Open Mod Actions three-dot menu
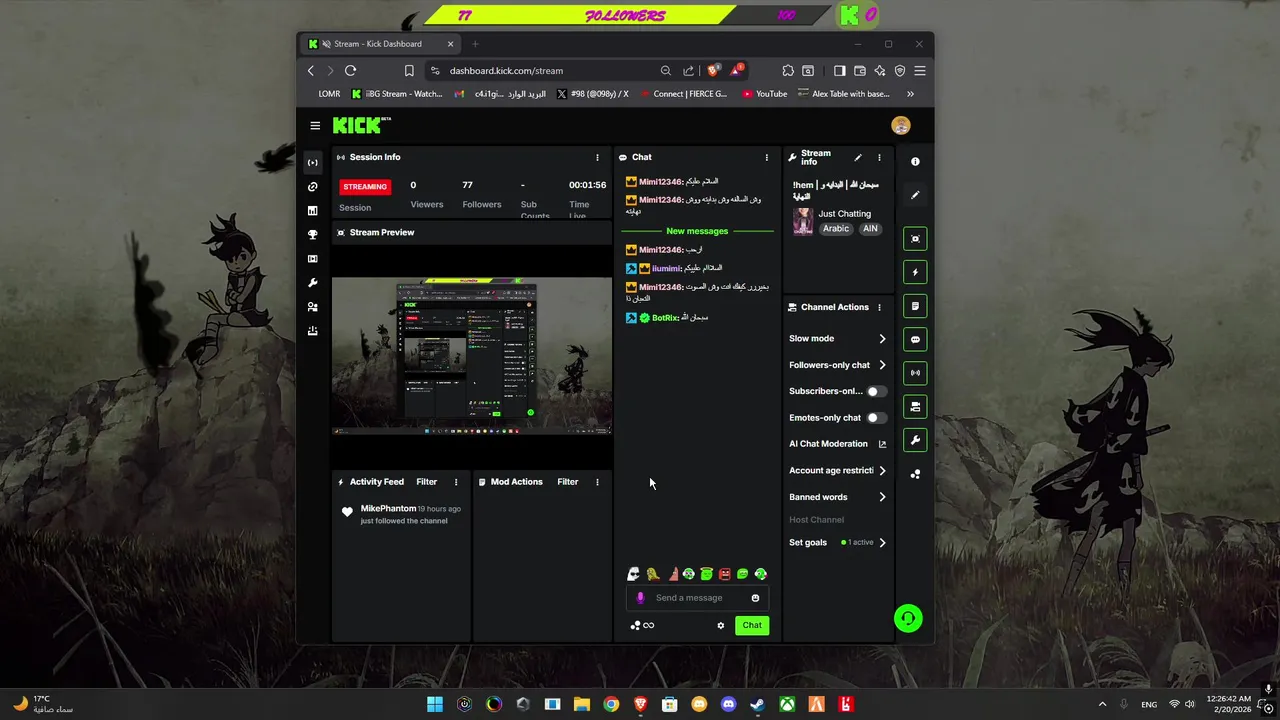Image resolution: width=1280 pixels, height=720 pixels. coord(597,482)
